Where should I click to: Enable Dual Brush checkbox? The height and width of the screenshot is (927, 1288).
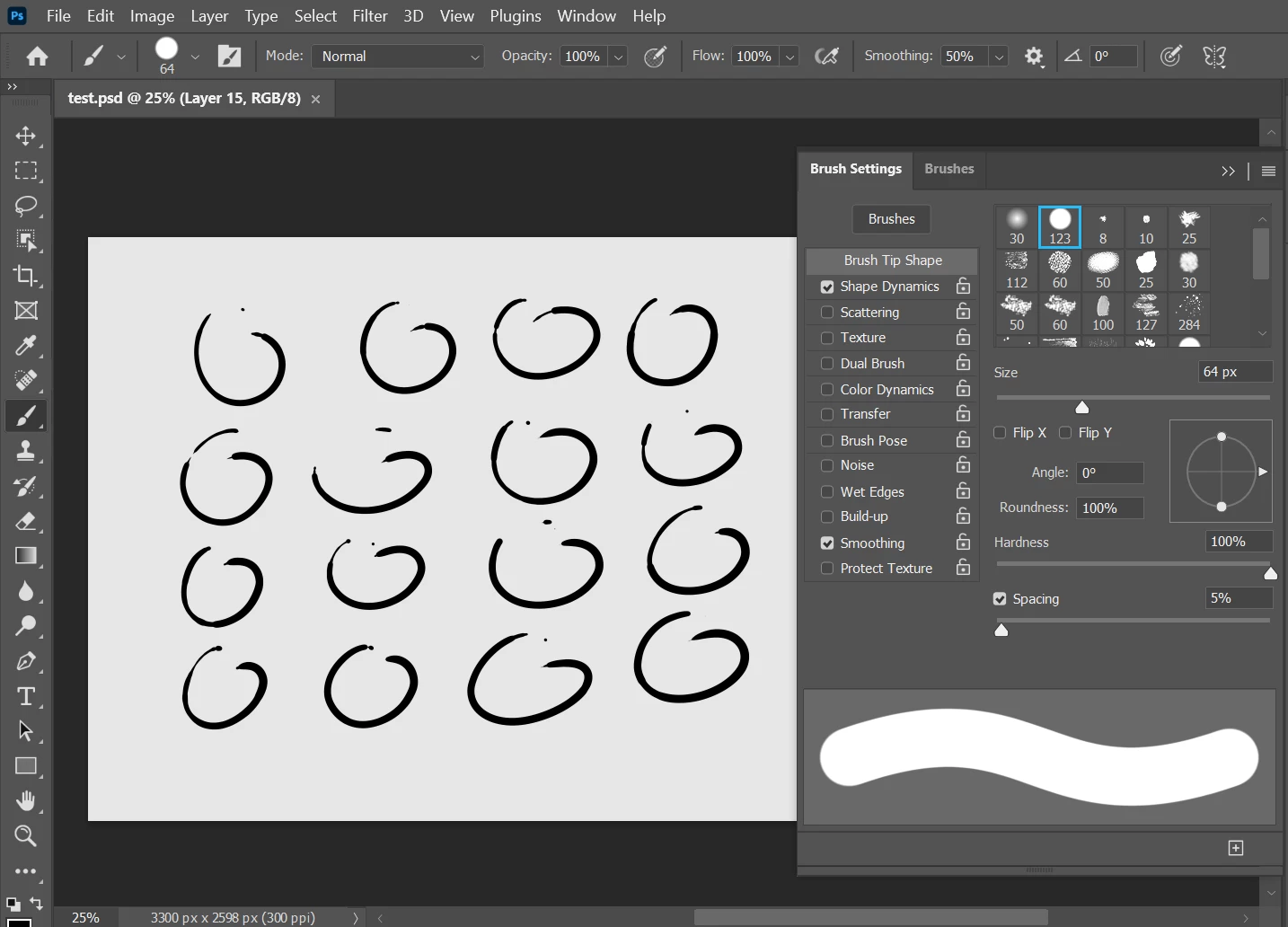(827, 364)
